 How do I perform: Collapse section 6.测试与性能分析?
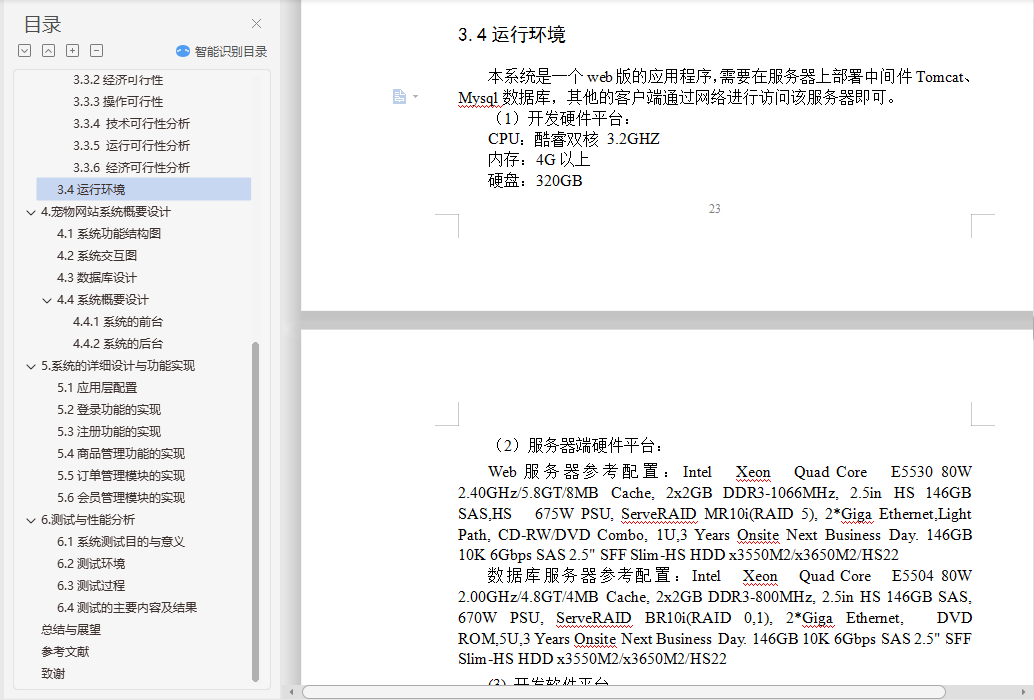click(x=30, y=521)
